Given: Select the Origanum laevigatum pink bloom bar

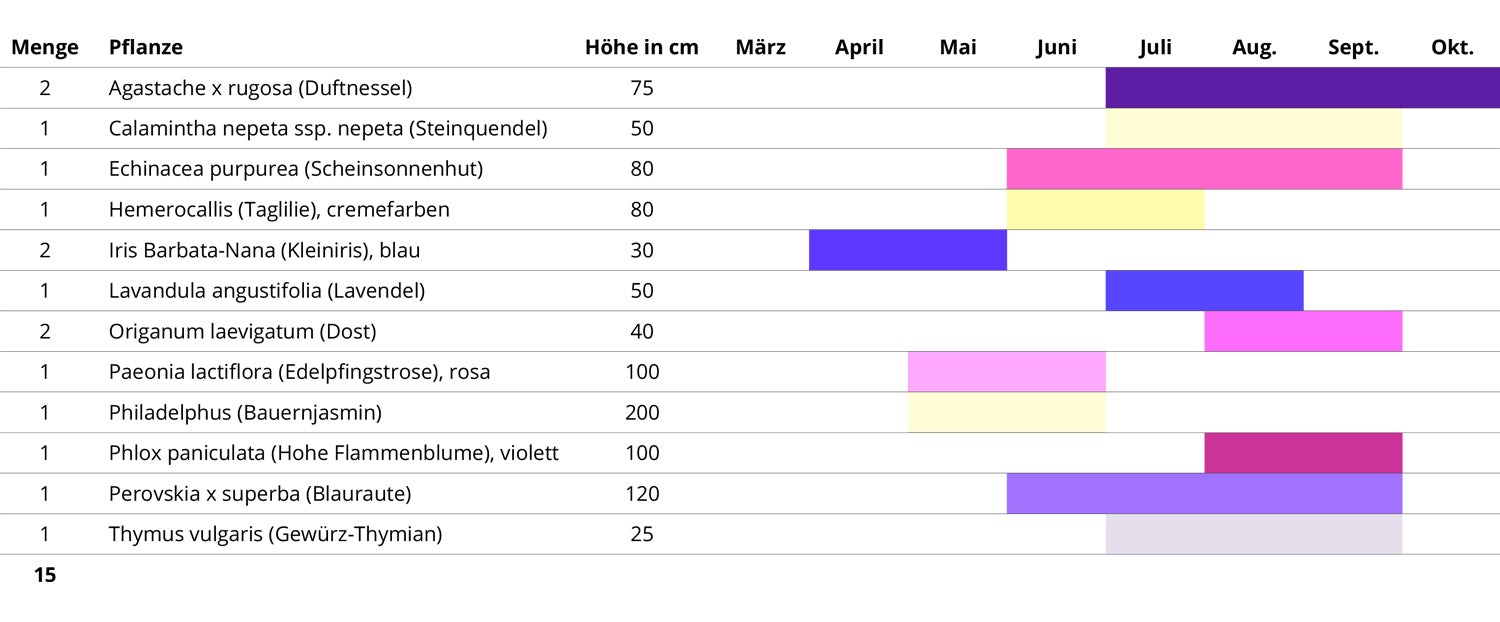Looking at the screenshot, I should 1303,331.
